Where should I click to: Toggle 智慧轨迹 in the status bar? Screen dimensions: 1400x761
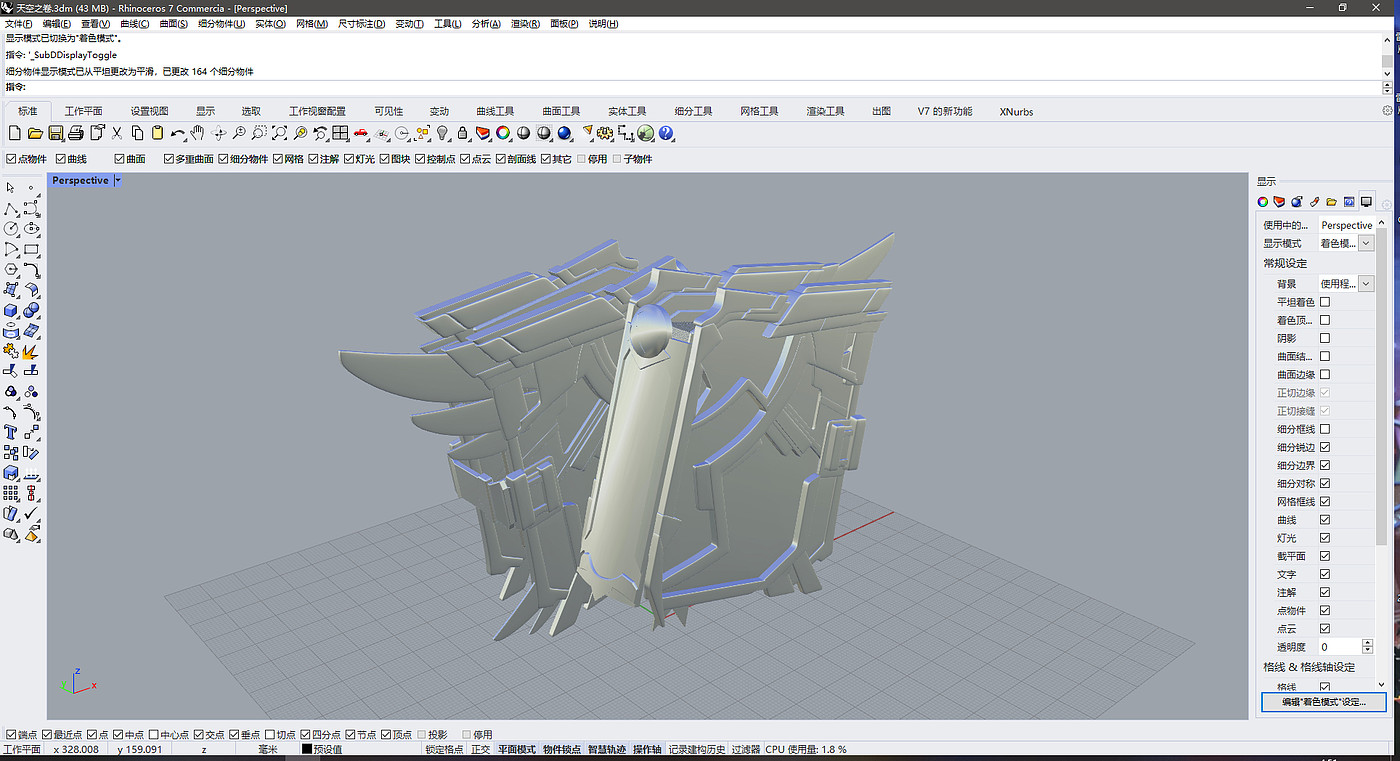606,749
